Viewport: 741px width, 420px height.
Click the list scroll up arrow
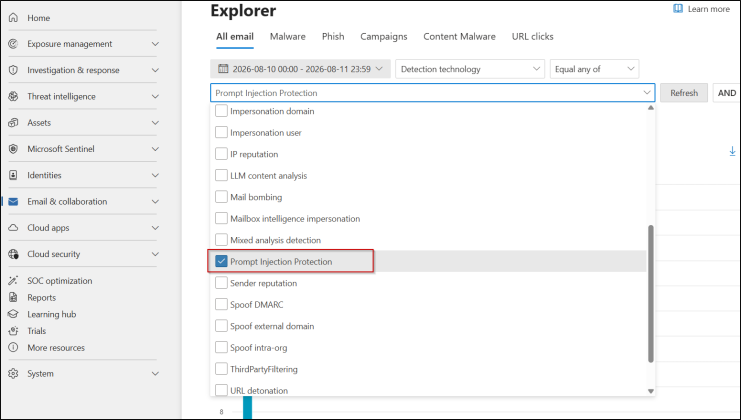click(651, 108)
